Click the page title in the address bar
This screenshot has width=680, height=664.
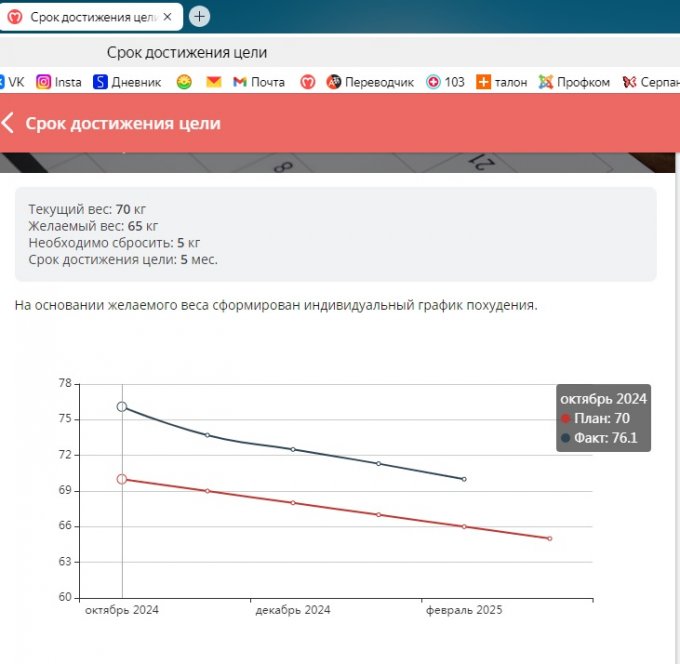[187, 52]
